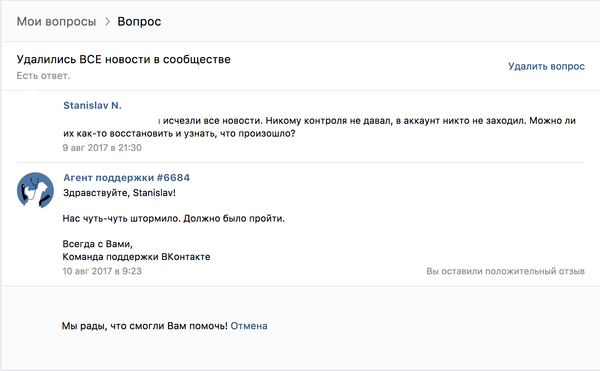Cancel the feedback with Отмена
600x371 pixels.
coord(249,326)
